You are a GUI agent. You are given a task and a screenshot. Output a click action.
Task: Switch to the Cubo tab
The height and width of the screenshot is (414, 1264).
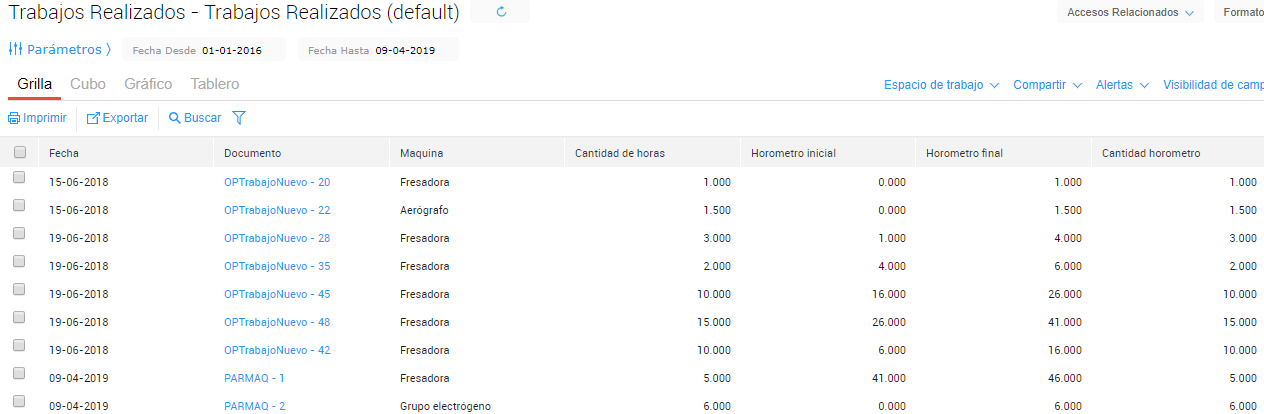tap(88, 84)
